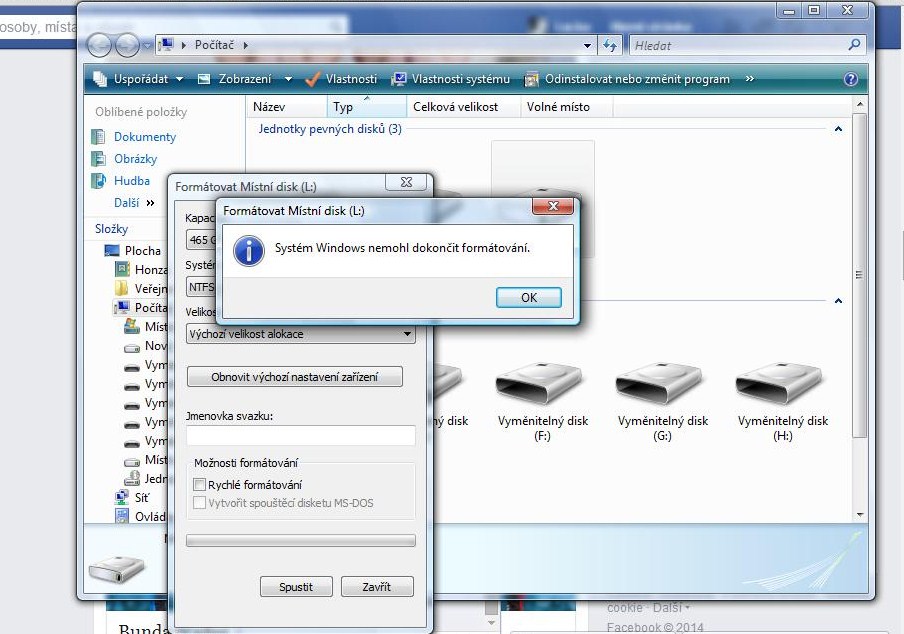Click the refresh arrows icon beside address bar
The height and width of the screenshot is (634, 904).
[611, 46]
